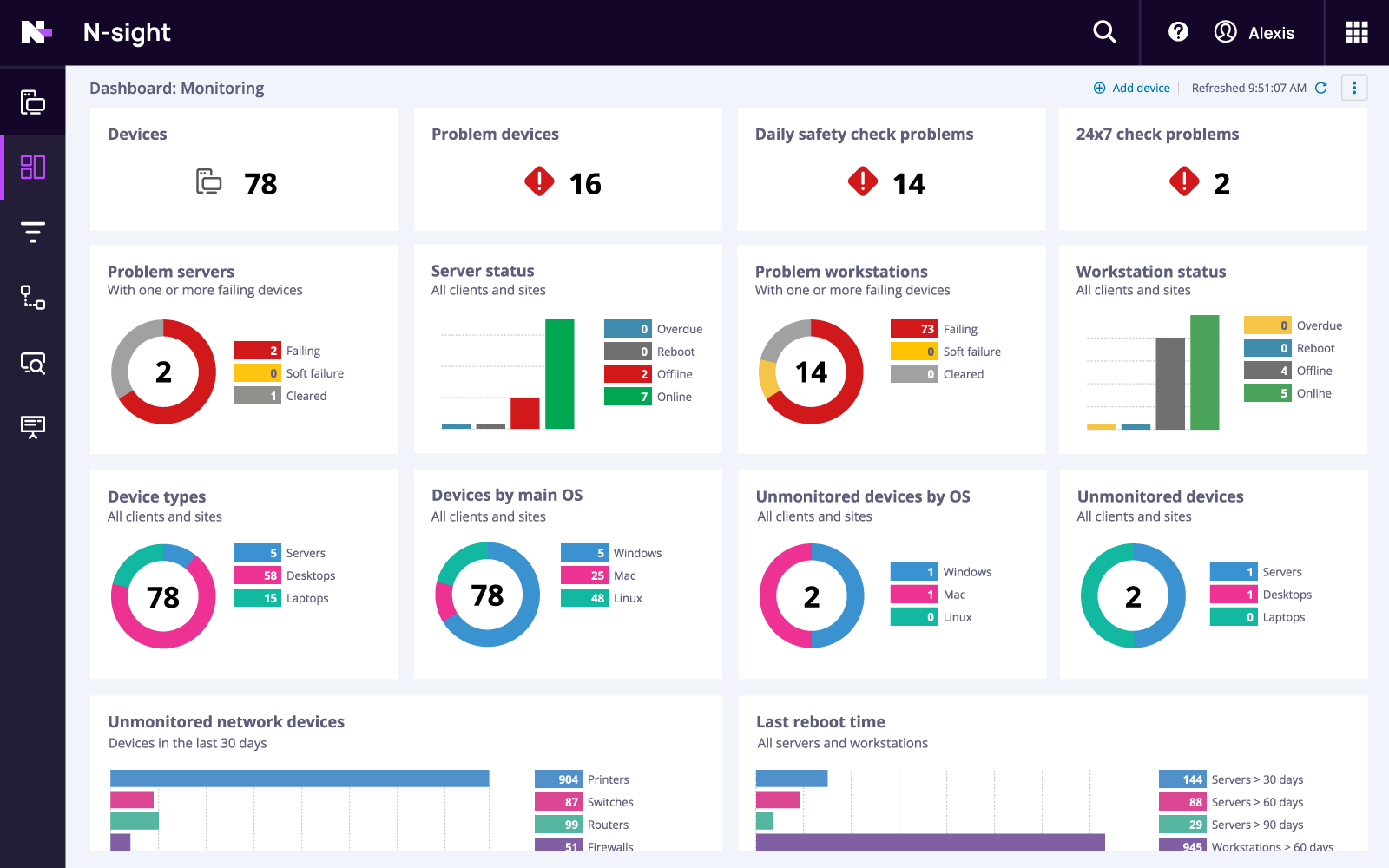
Task: Click the Problem devices alert icon
Action: tap(539, 182)
